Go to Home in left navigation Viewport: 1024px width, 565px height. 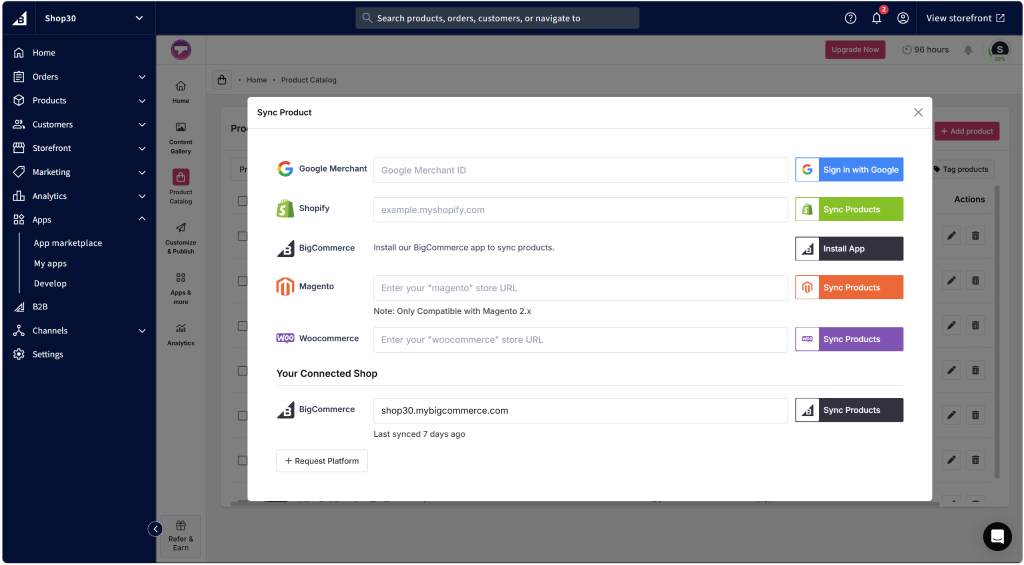tap(44, 53)
